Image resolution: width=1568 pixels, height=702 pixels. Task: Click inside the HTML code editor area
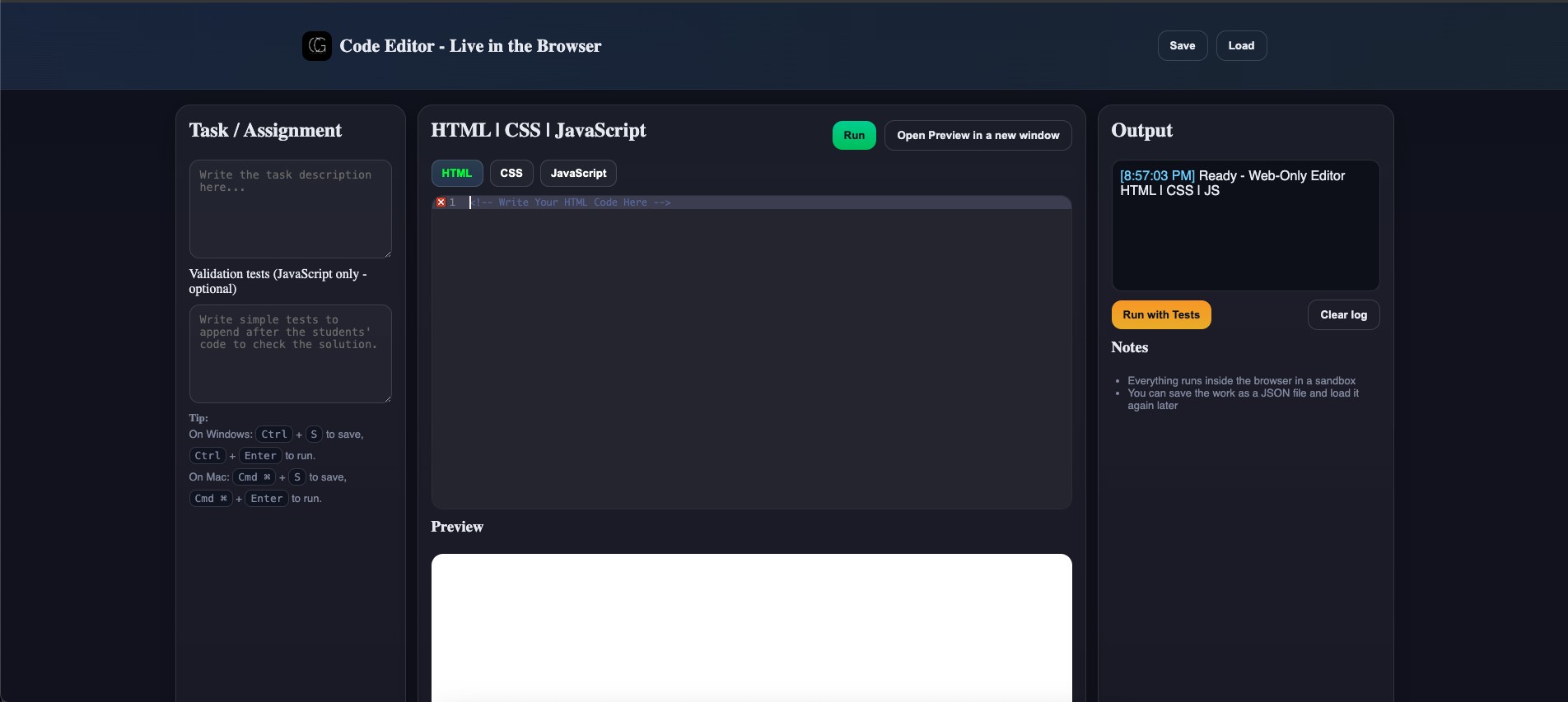click(x=751, y=354)
